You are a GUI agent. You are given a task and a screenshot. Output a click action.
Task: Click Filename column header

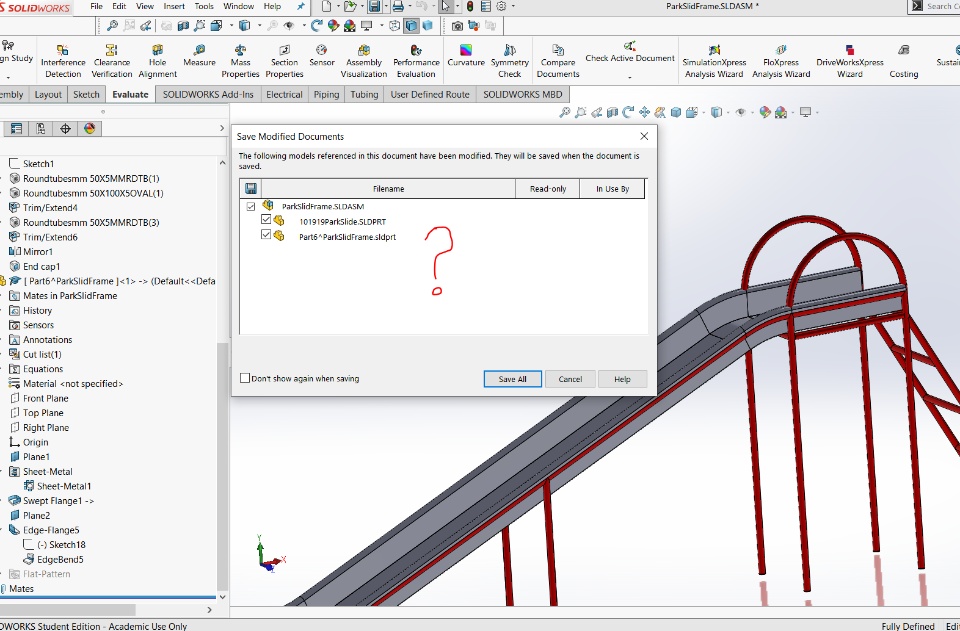(388, 189)
